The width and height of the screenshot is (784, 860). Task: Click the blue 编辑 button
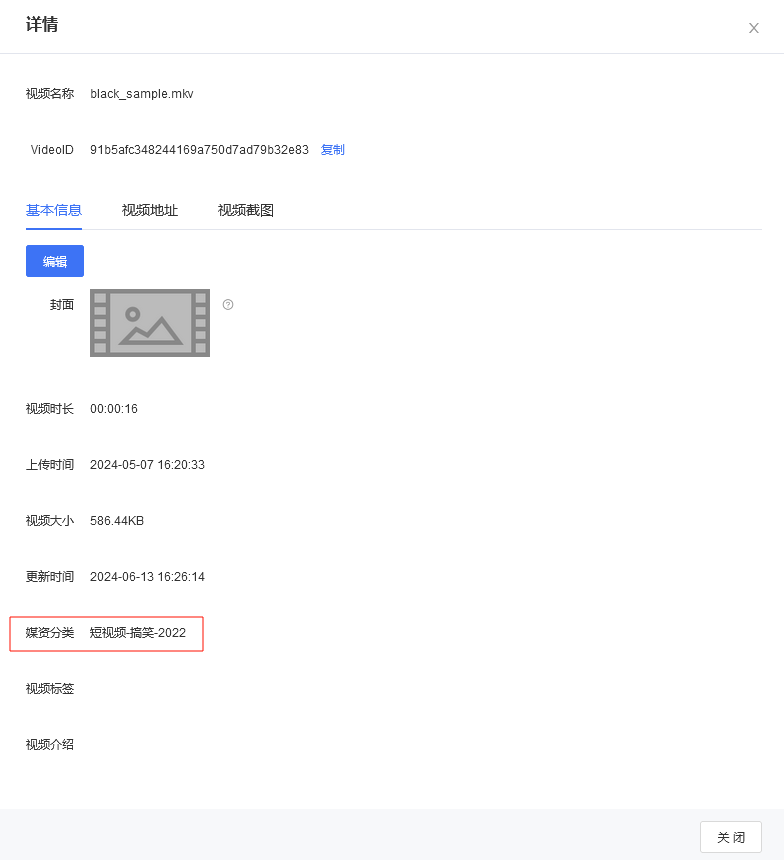pyautogui.click(x=55, y=261)
